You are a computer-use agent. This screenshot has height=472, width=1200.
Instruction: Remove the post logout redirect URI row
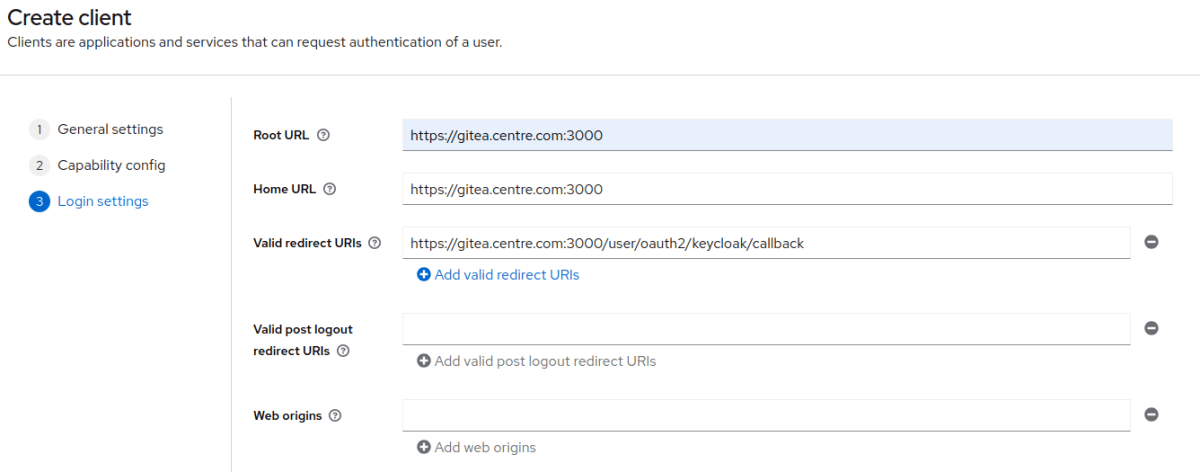pyautogui.click(x=1151, y=328)
